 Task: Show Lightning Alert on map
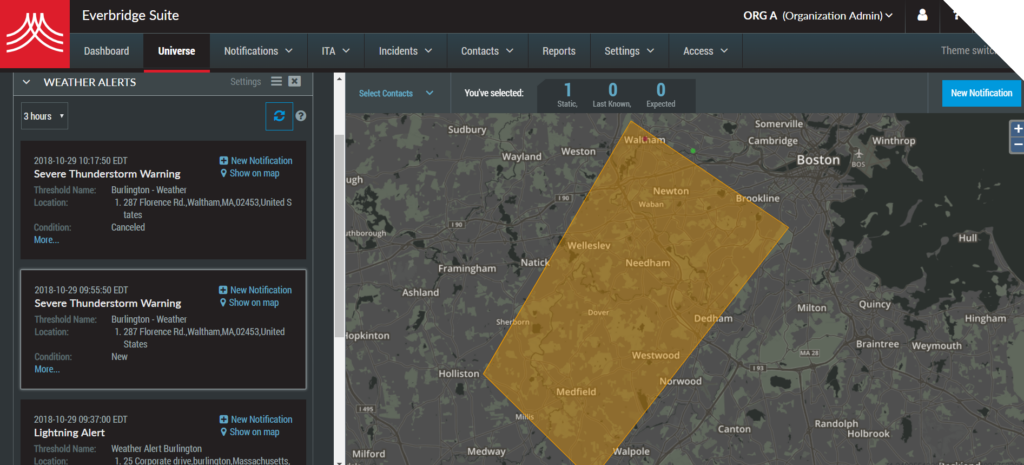point(254,432)
